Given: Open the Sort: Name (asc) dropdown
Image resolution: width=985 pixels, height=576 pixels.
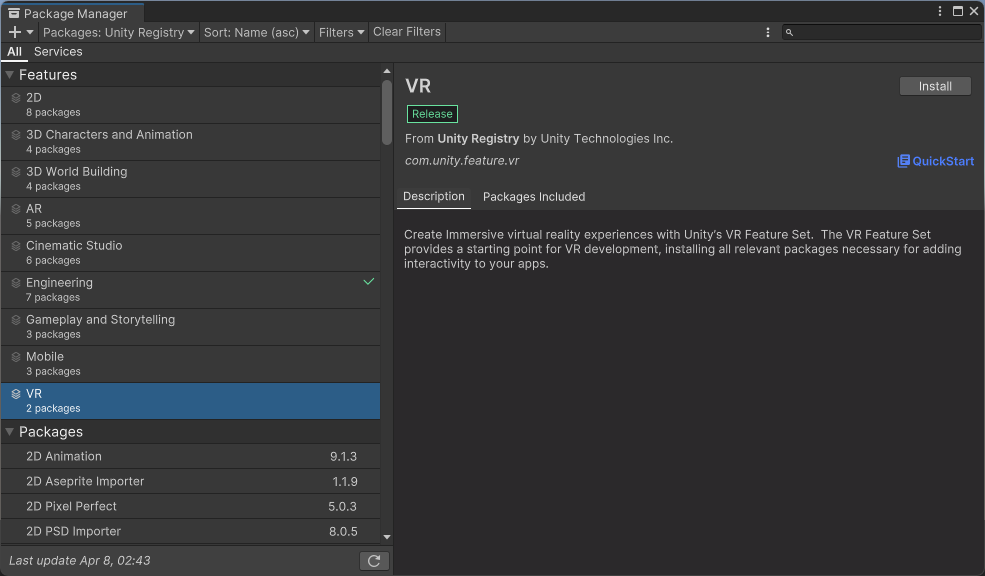Looking at the screenshot, I should pos(256,32).
